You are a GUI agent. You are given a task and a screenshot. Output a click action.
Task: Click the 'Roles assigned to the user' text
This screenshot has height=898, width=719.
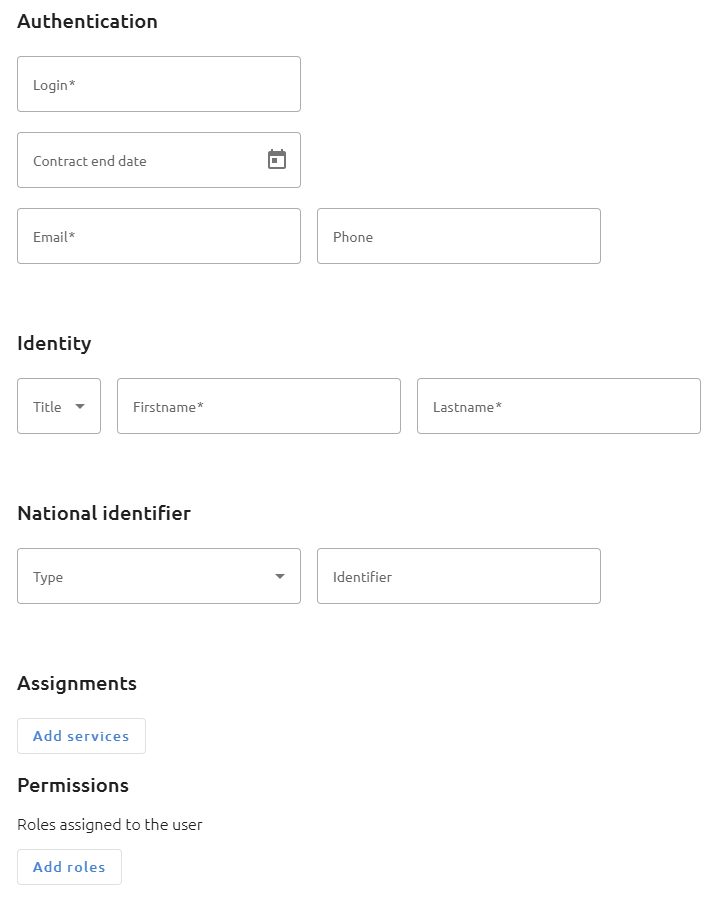pyautogui.click(x=109, y=825)
